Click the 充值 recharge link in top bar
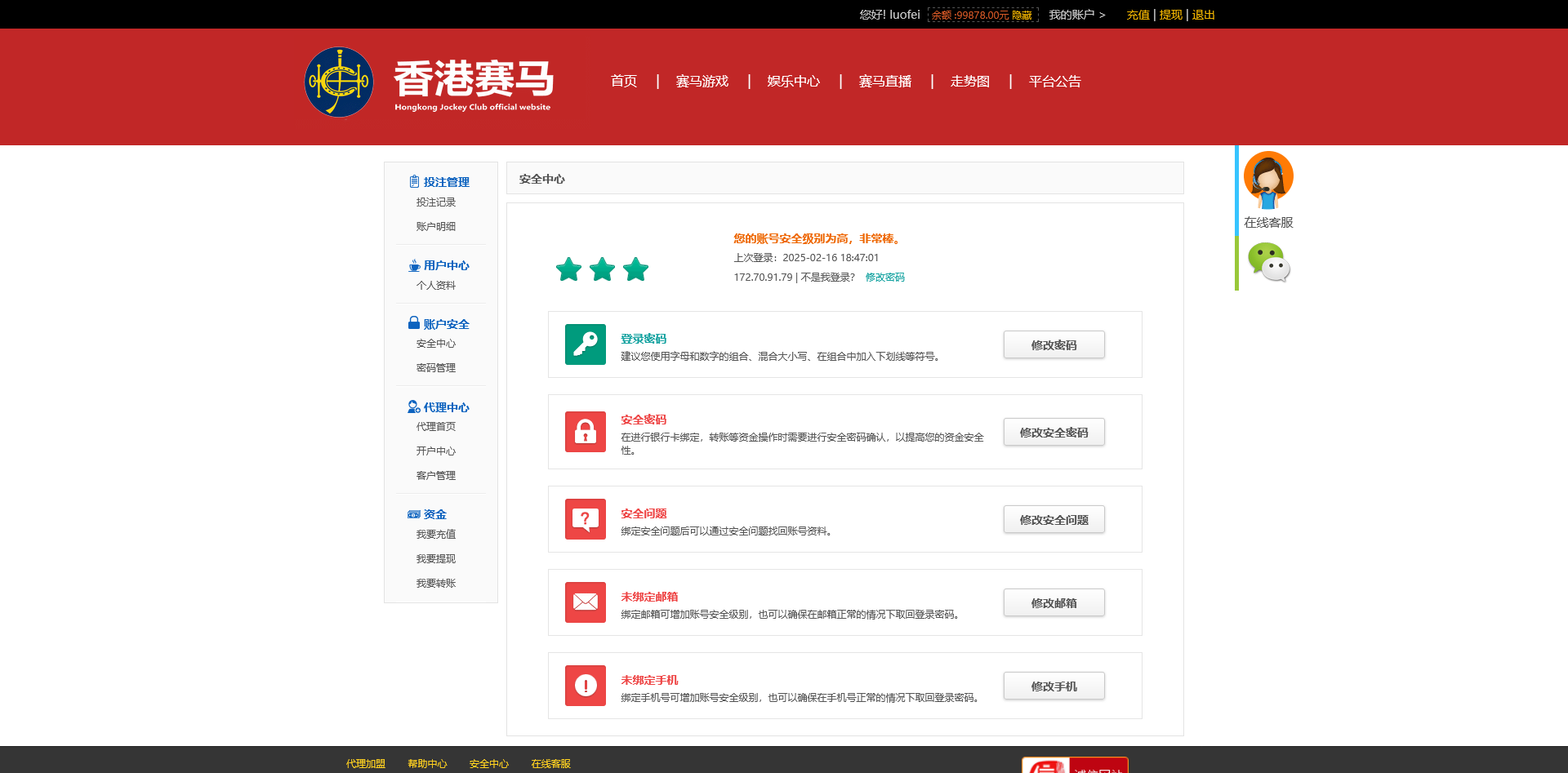 pyautogui.click(x=1137, y=15)
